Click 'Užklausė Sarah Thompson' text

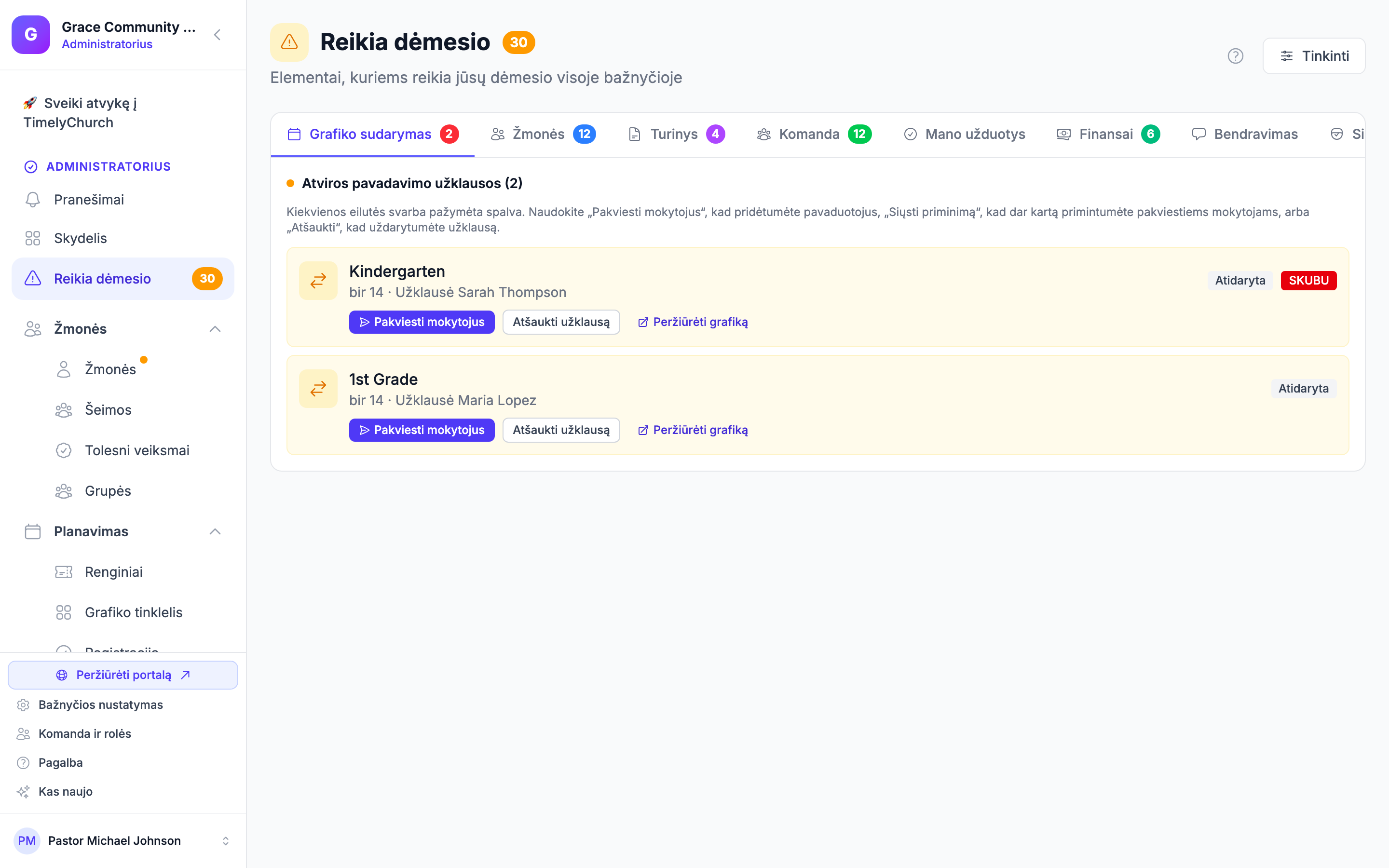481,292
